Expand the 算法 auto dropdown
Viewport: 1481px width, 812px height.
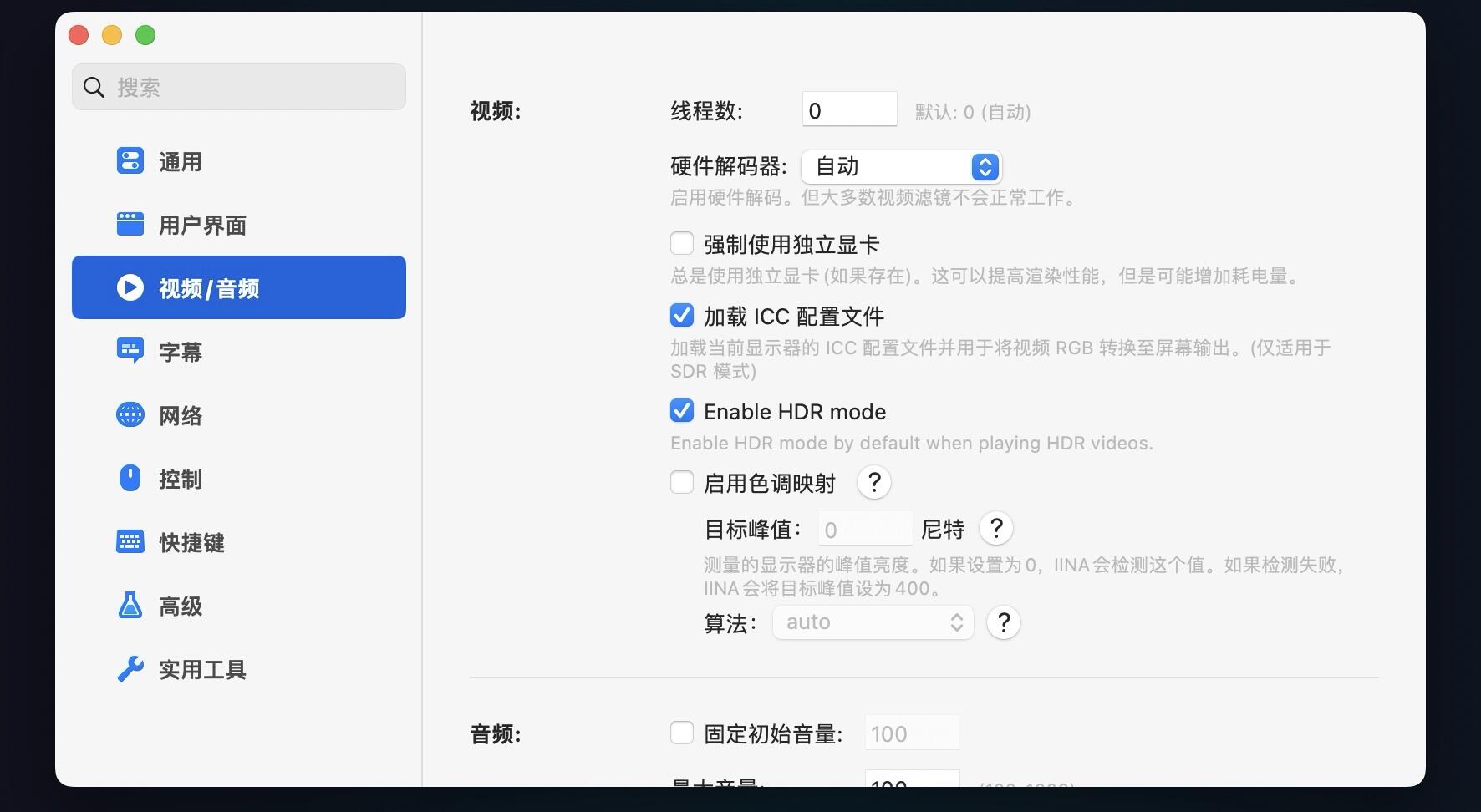[x=873, y=622]
